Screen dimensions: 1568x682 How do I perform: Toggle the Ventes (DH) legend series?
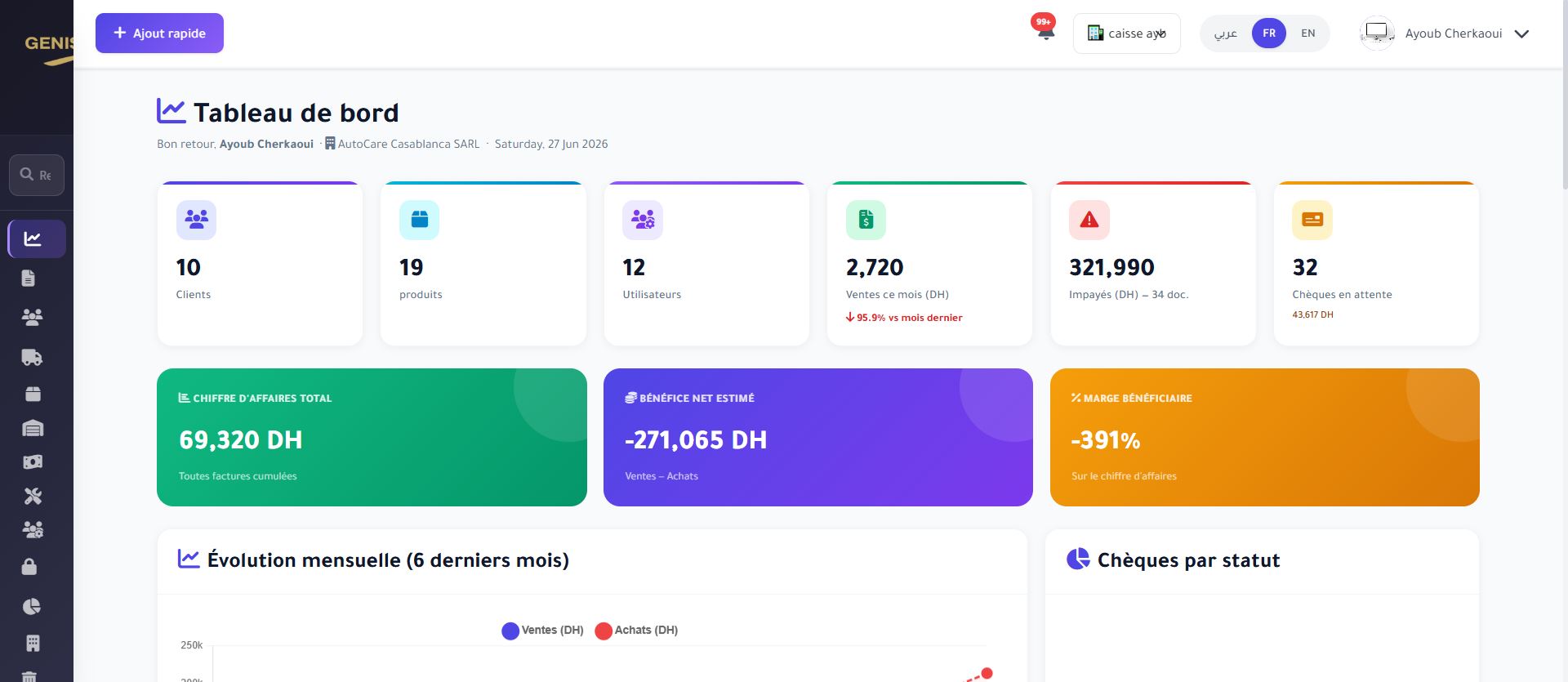click(543, 631)
